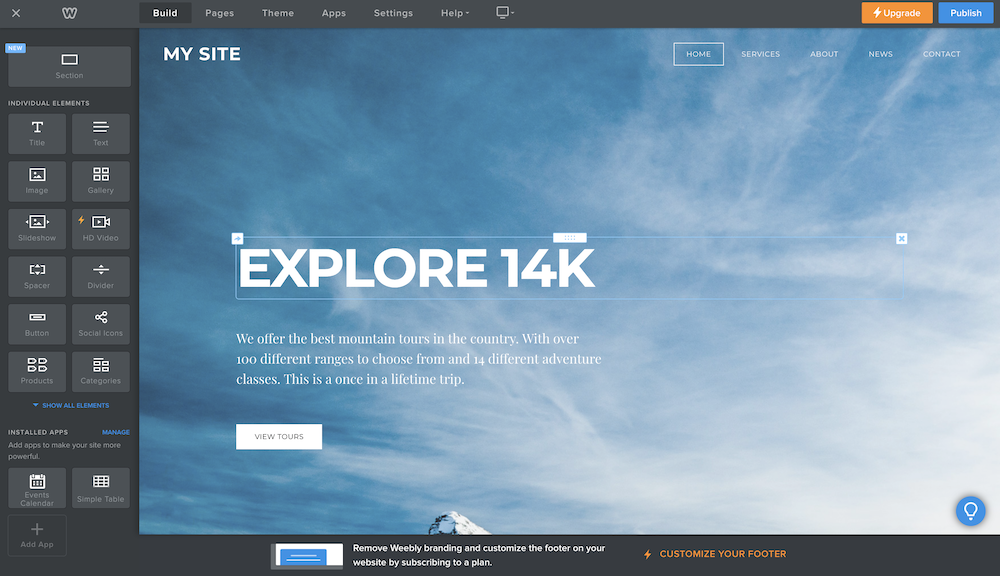
Task: Select the Title element
Action: click(37, 133)
